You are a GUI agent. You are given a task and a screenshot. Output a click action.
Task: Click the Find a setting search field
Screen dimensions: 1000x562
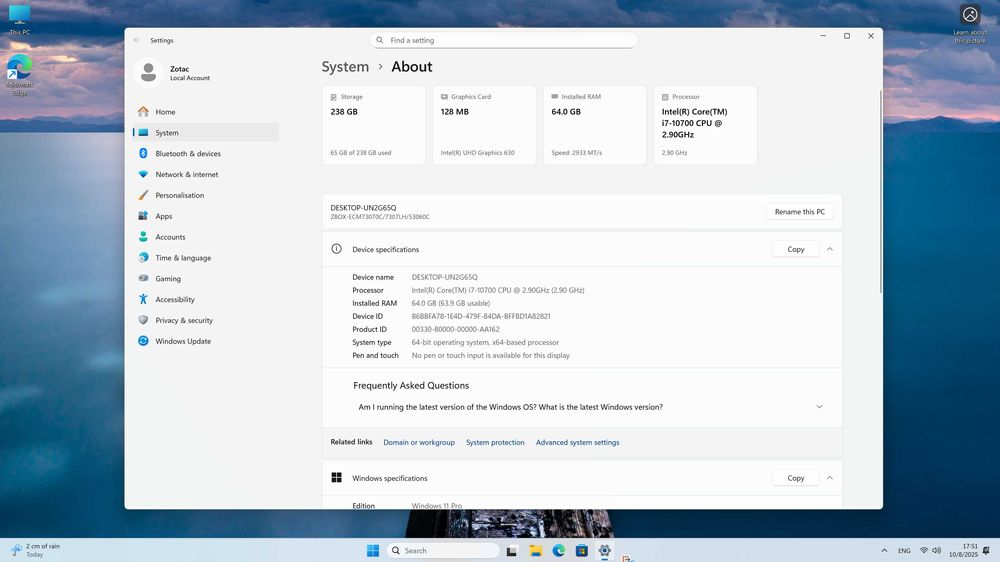coord(503,40)
